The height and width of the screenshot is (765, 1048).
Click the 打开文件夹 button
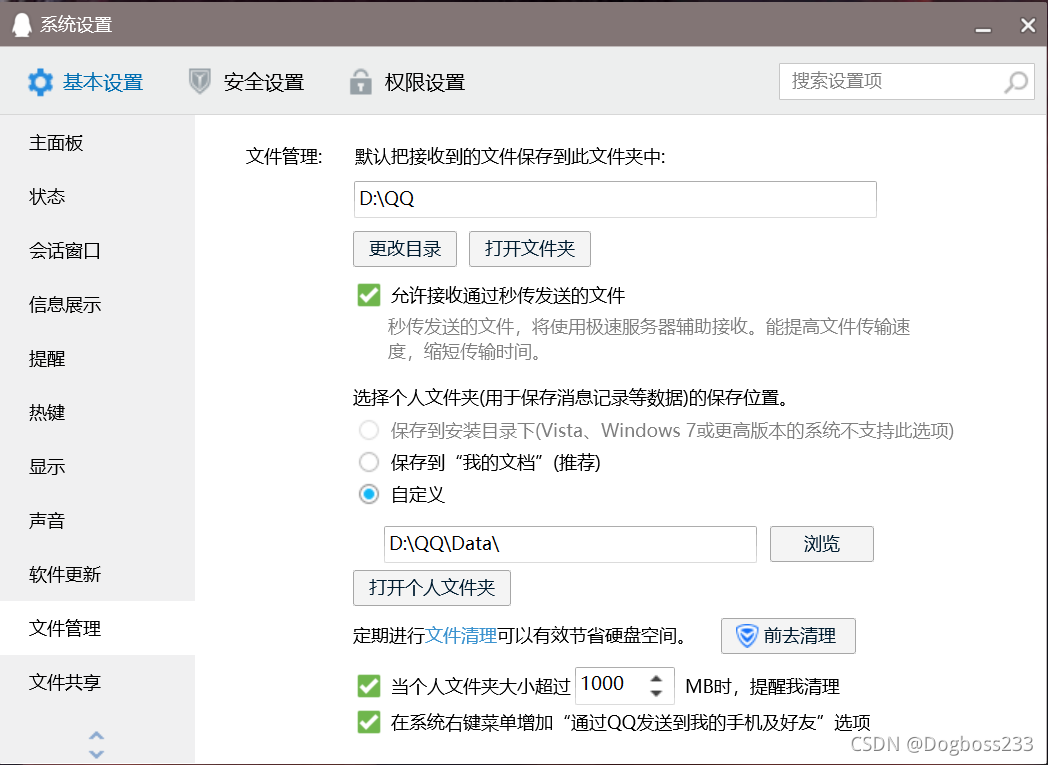[530, 249]
